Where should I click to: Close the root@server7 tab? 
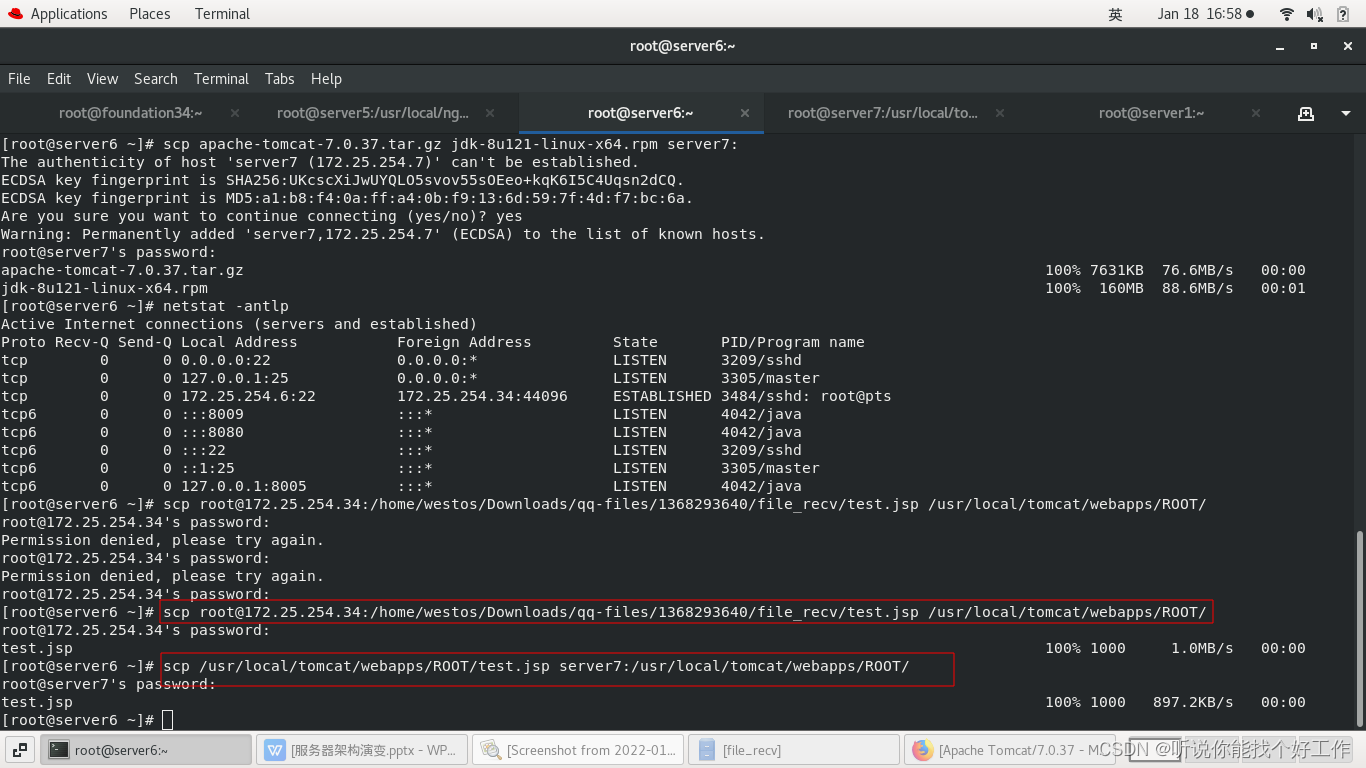tap(999, 113)
